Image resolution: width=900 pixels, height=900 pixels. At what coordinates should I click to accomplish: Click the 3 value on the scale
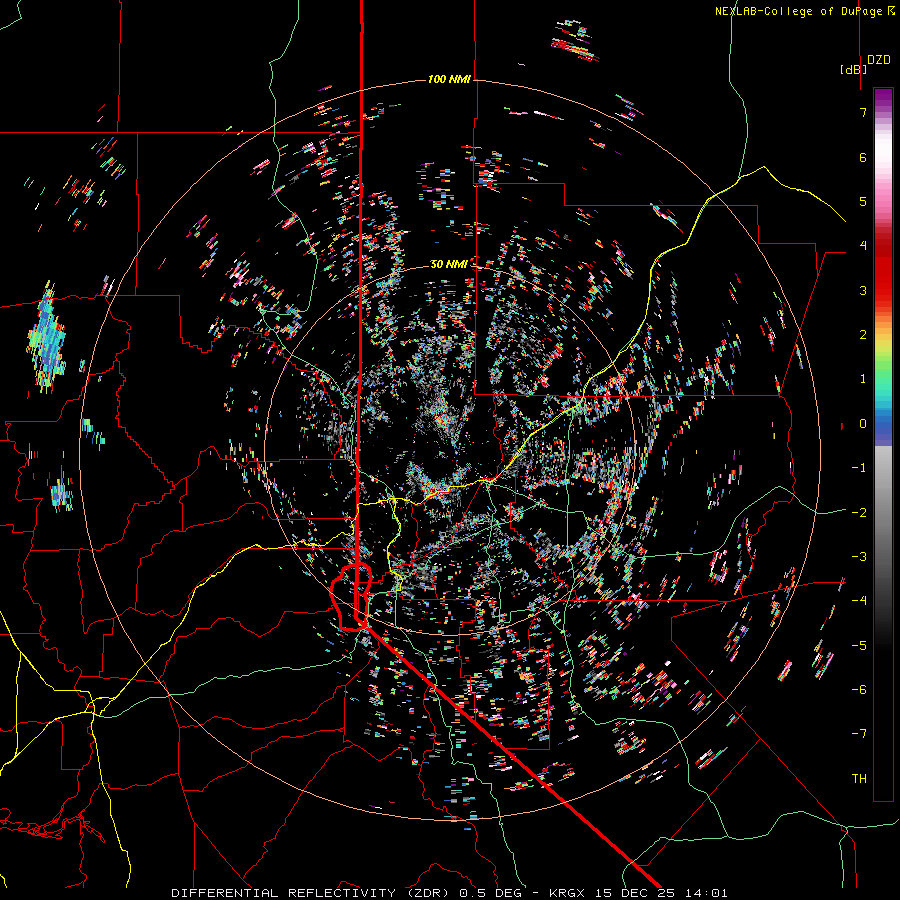[863, 290]
